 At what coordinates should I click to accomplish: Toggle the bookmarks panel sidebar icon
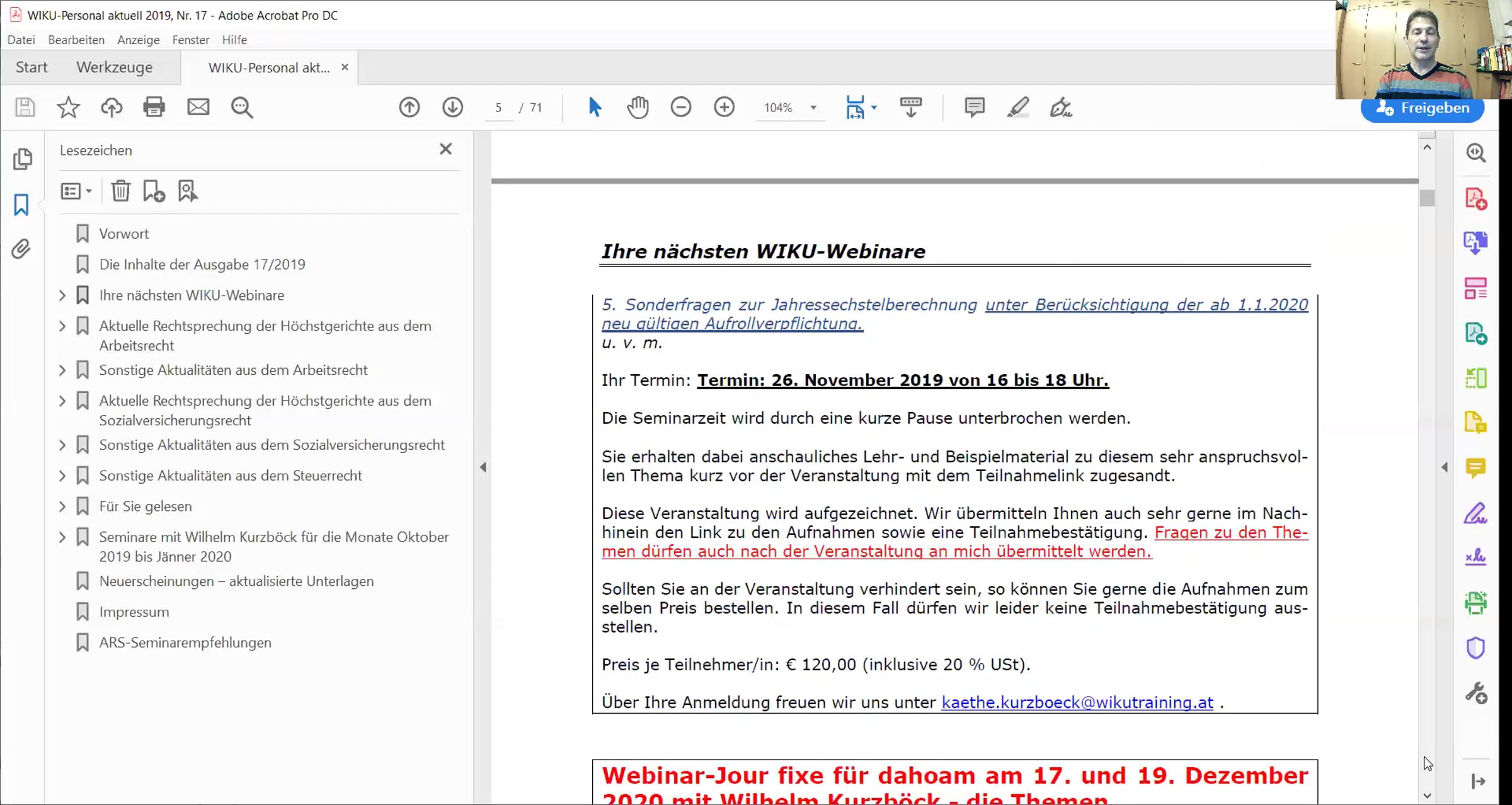coord(21,205)
